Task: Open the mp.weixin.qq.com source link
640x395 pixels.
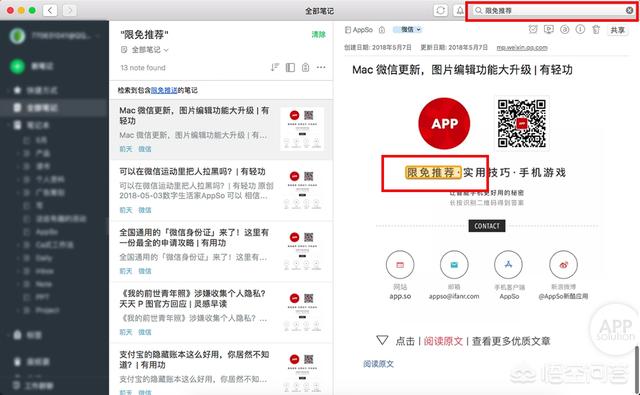Action: pos(522,47)
